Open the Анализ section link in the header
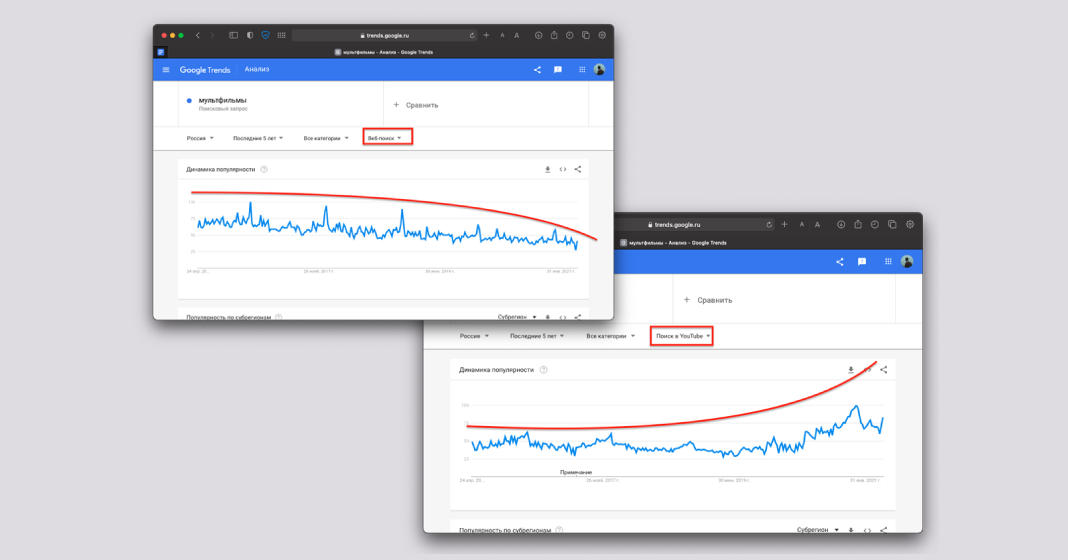This screenshot has width=1068, height=560. point(257,69)
